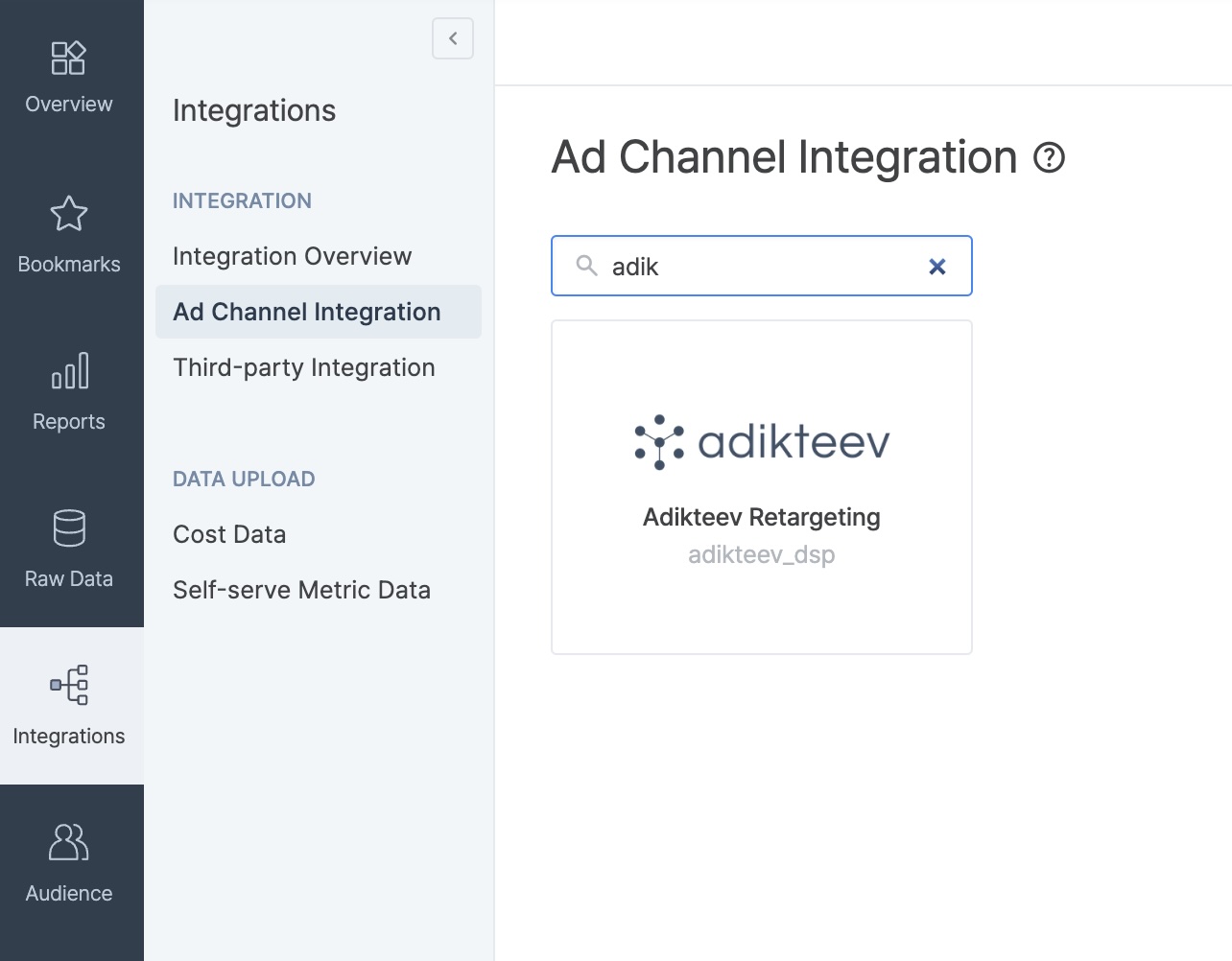Click the adikteev_dsp identifier text
The width and height of the screenshot is (1232, 961).
tap(762, 554)
